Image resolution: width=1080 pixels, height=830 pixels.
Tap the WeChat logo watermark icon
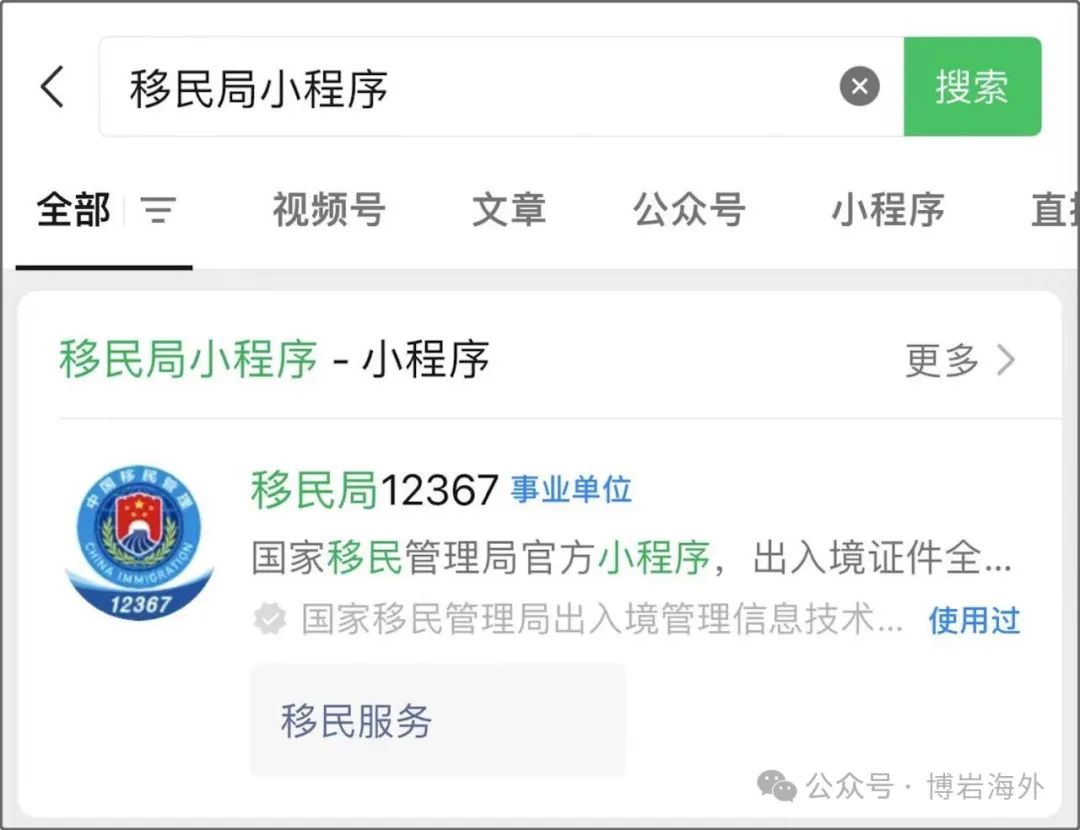point(776,786)
